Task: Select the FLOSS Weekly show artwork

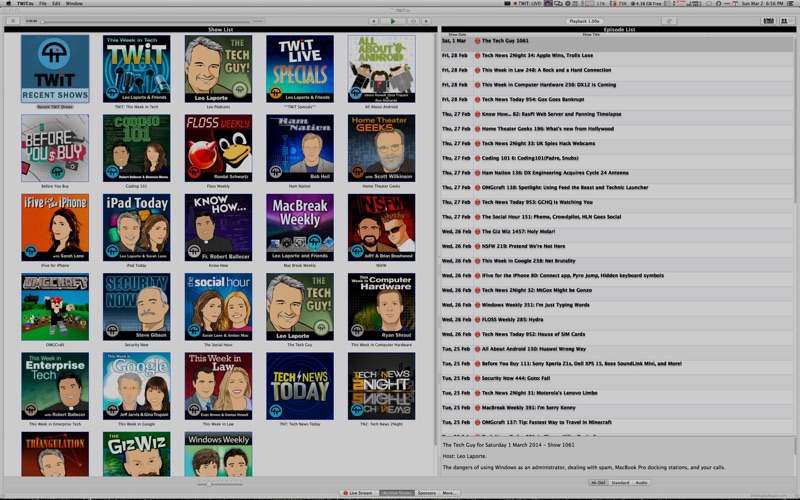Action: pos(218,148)
